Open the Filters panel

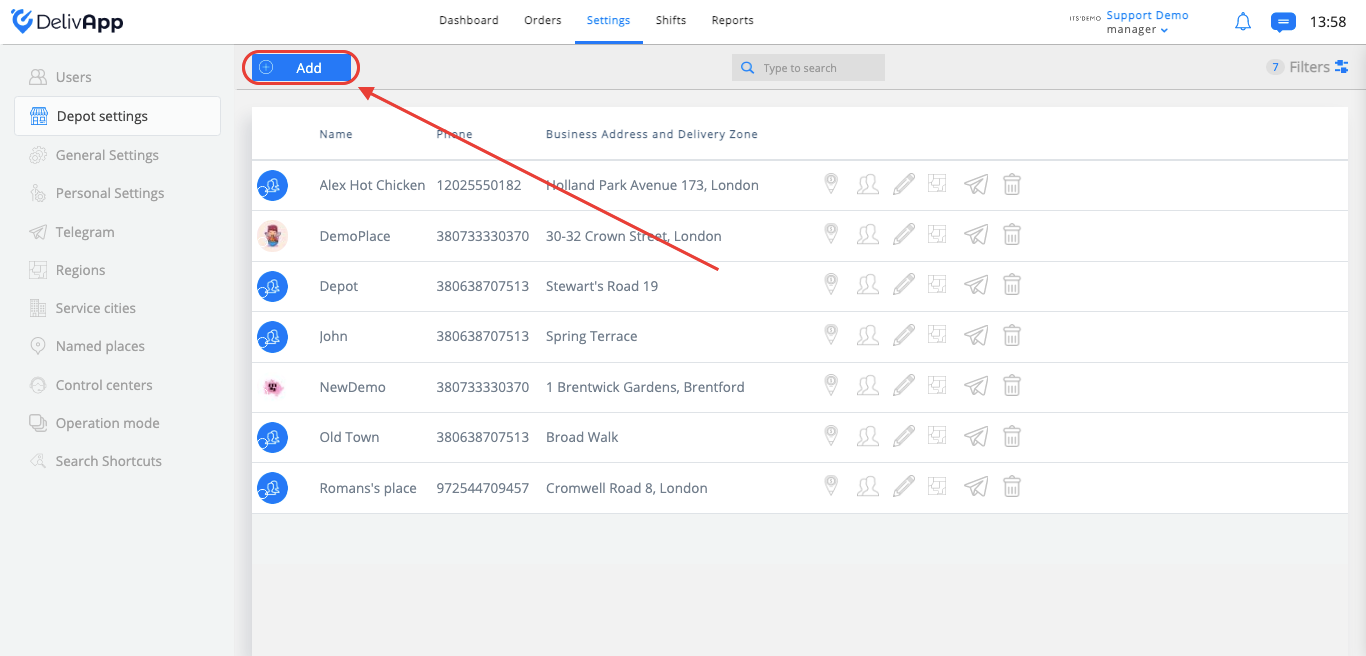point(1308,67)
